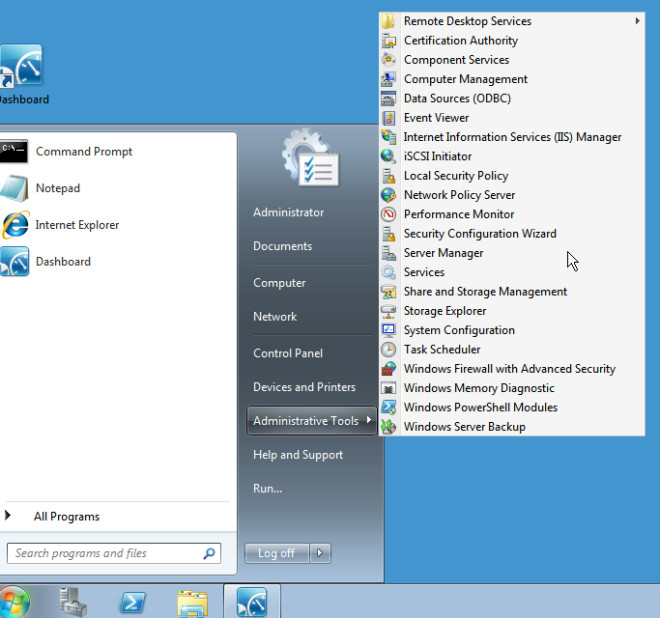The height and width of the screenshot is (618, 660).
Task: Open Task Scheduler from the menu
Action: coord(442,350)
